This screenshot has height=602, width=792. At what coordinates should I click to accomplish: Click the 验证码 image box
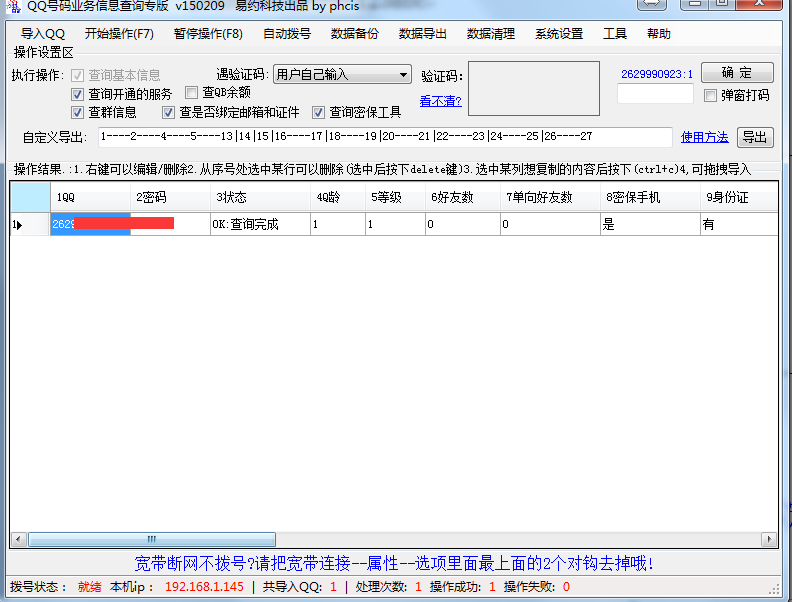click(534, 88)
